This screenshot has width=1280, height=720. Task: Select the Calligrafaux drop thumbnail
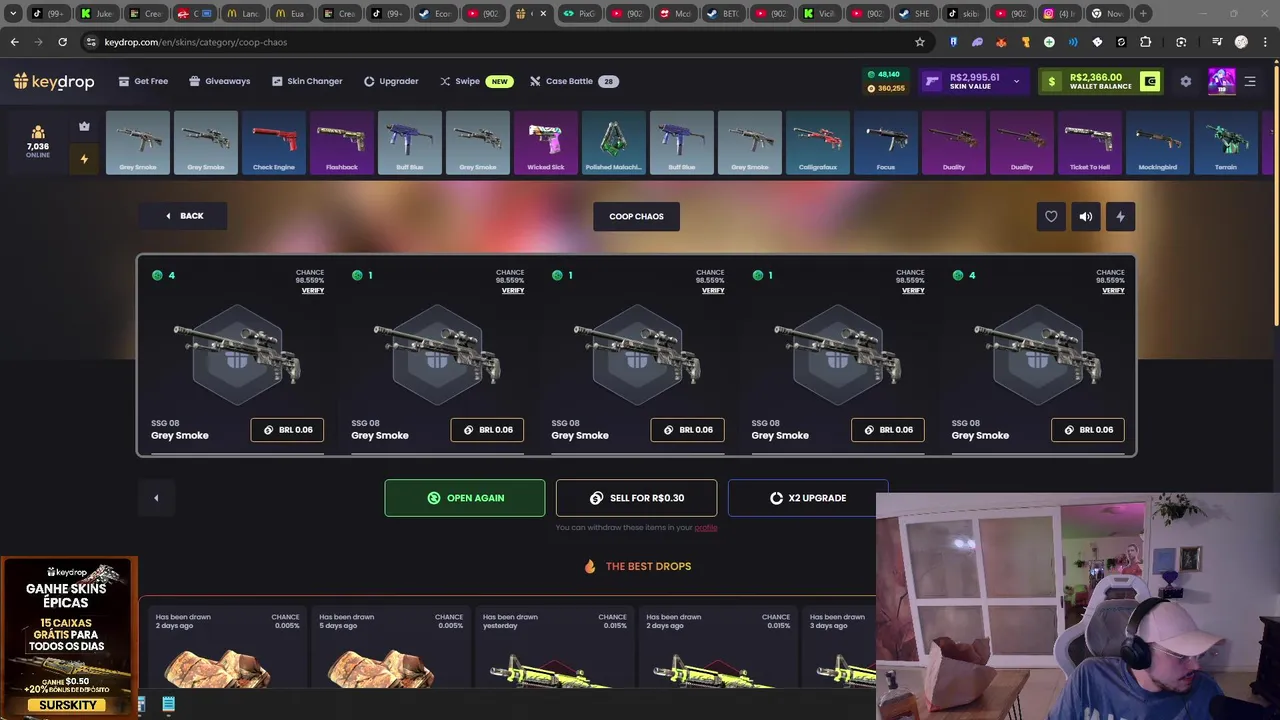(x=818, y=142)
